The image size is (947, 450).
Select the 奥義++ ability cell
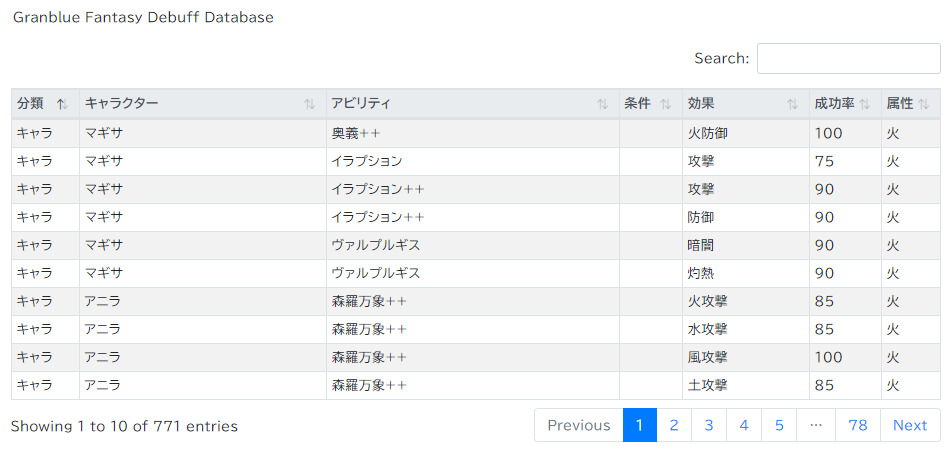473,133
